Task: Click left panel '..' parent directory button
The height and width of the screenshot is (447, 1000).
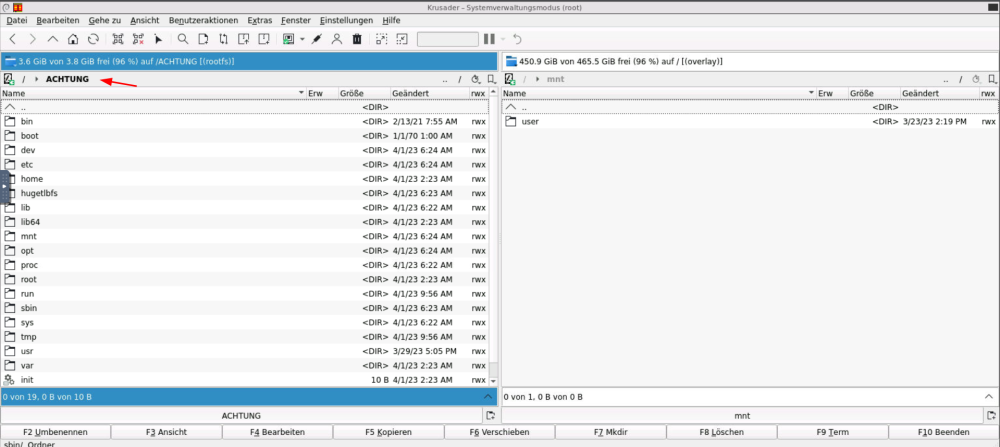Action: coord(445,80)
